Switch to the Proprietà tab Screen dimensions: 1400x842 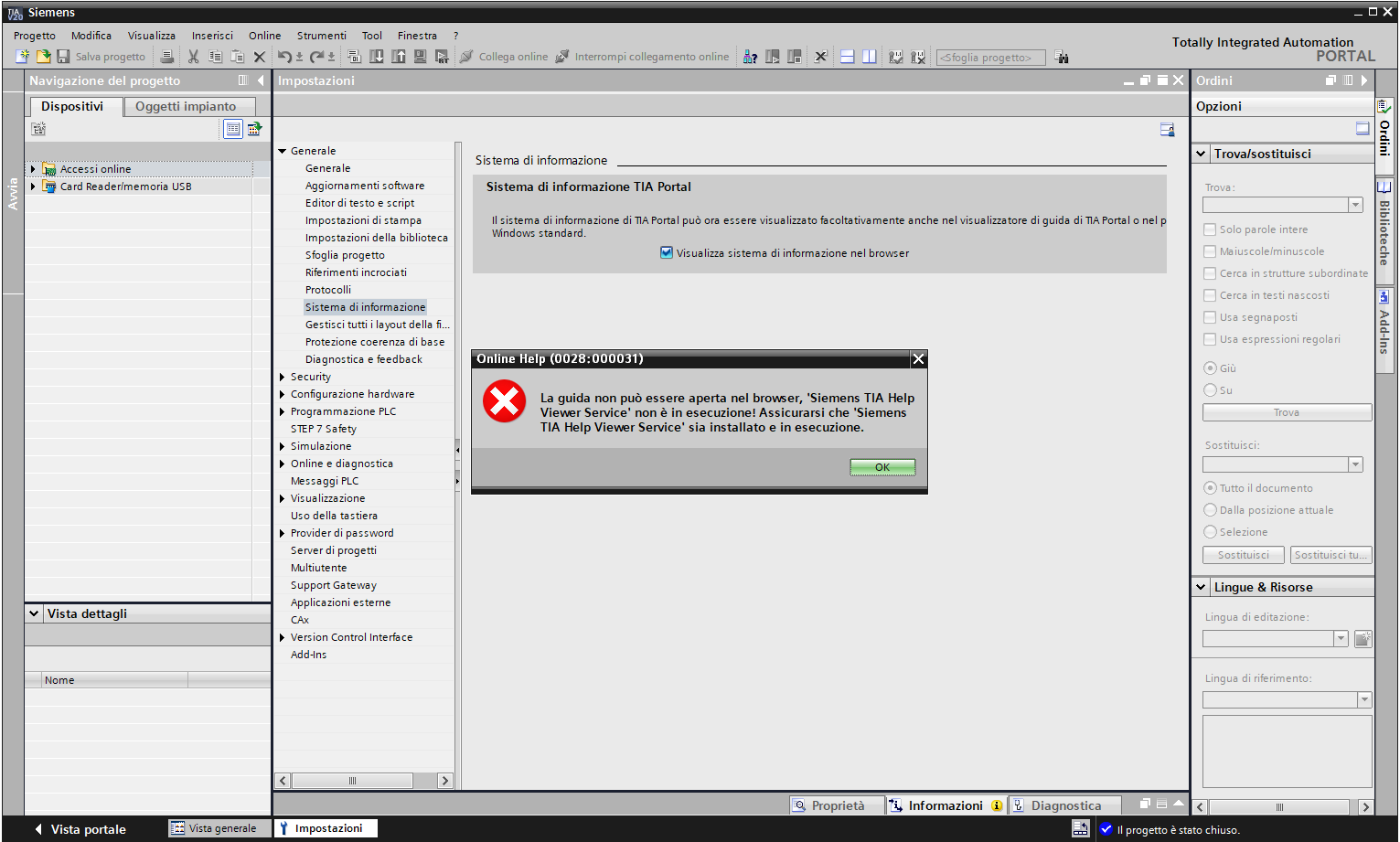837,805
